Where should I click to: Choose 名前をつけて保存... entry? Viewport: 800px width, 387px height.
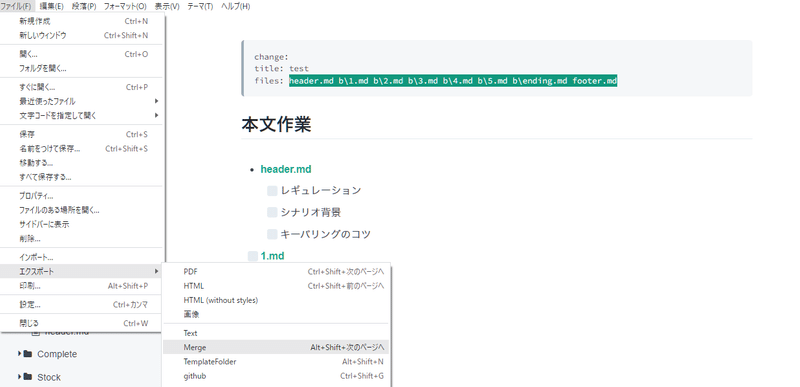[82, 149]
